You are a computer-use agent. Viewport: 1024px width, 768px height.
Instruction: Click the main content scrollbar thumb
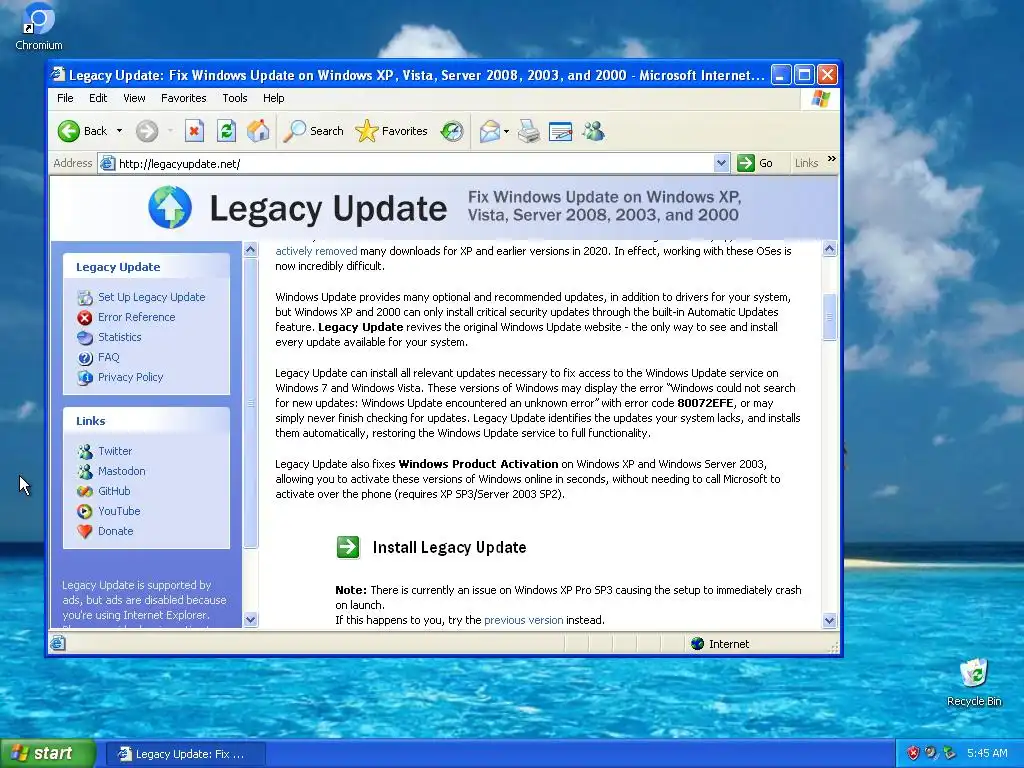[x=829, y=317]
